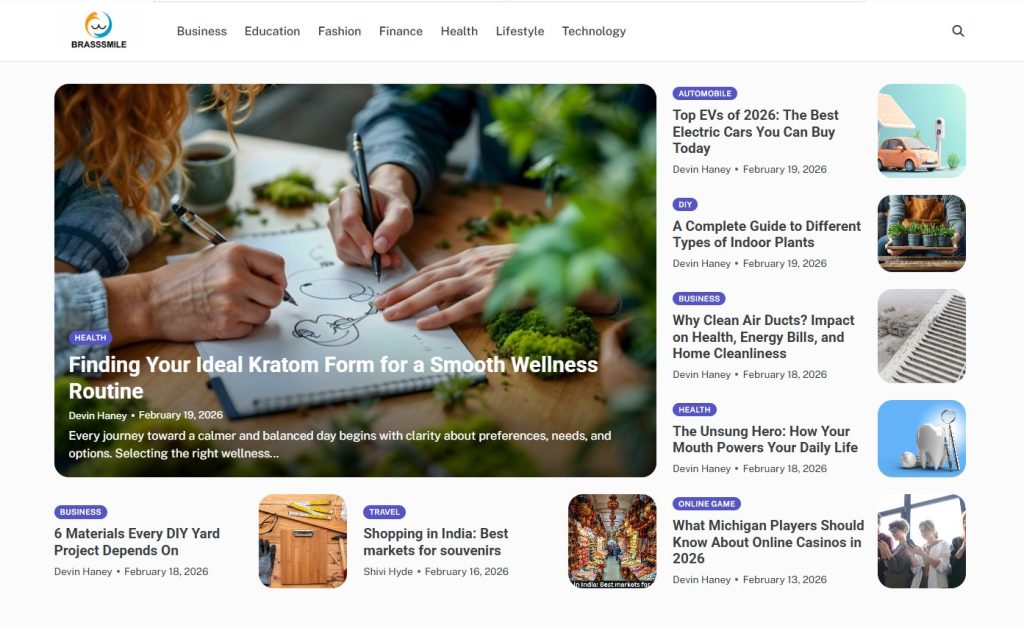Click the BrassSmile logo
Image resolution: width=1024 pixels, height=628 pixels.
coord(99,30)
